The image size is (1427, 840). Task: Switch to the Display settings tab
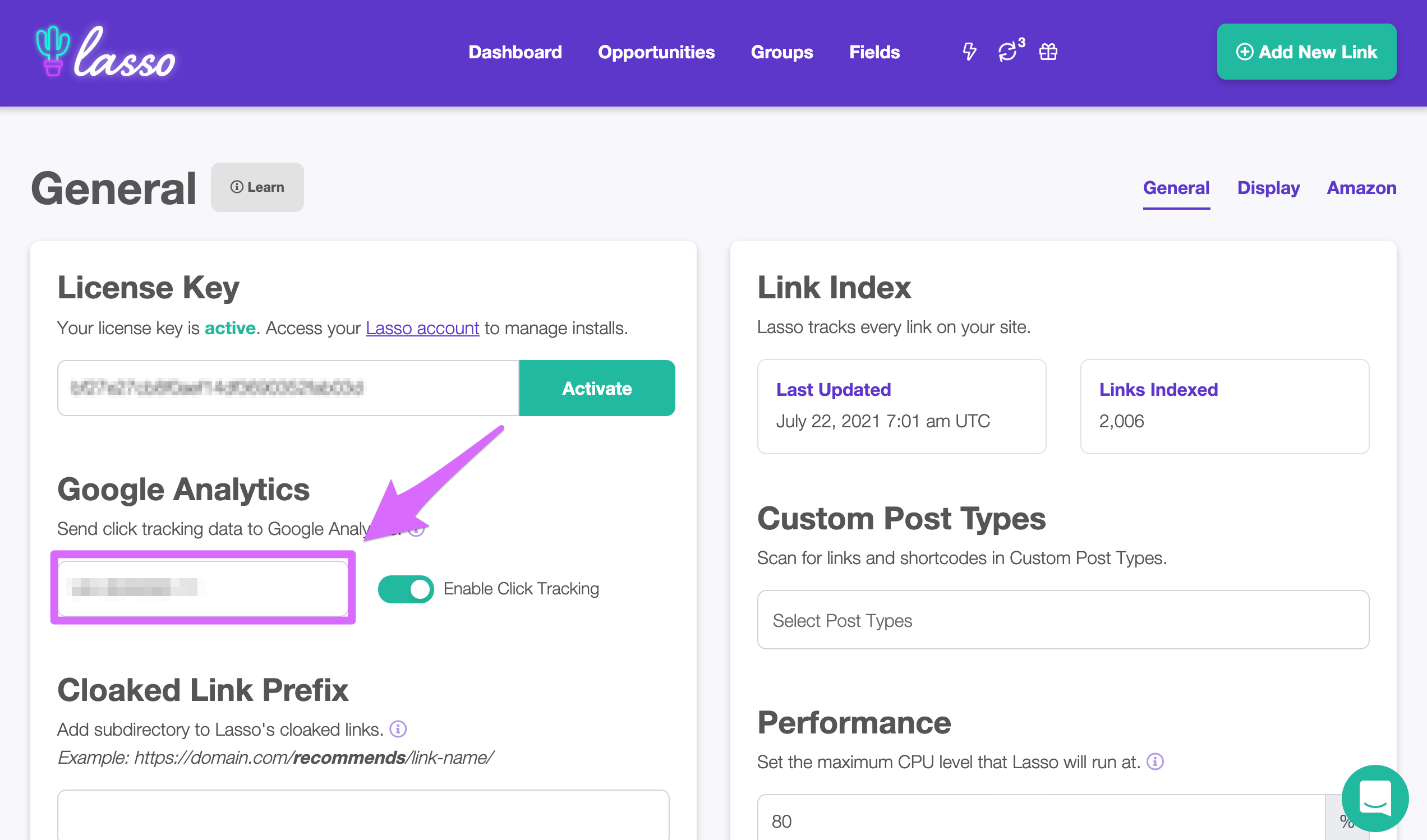(1268, 188)
